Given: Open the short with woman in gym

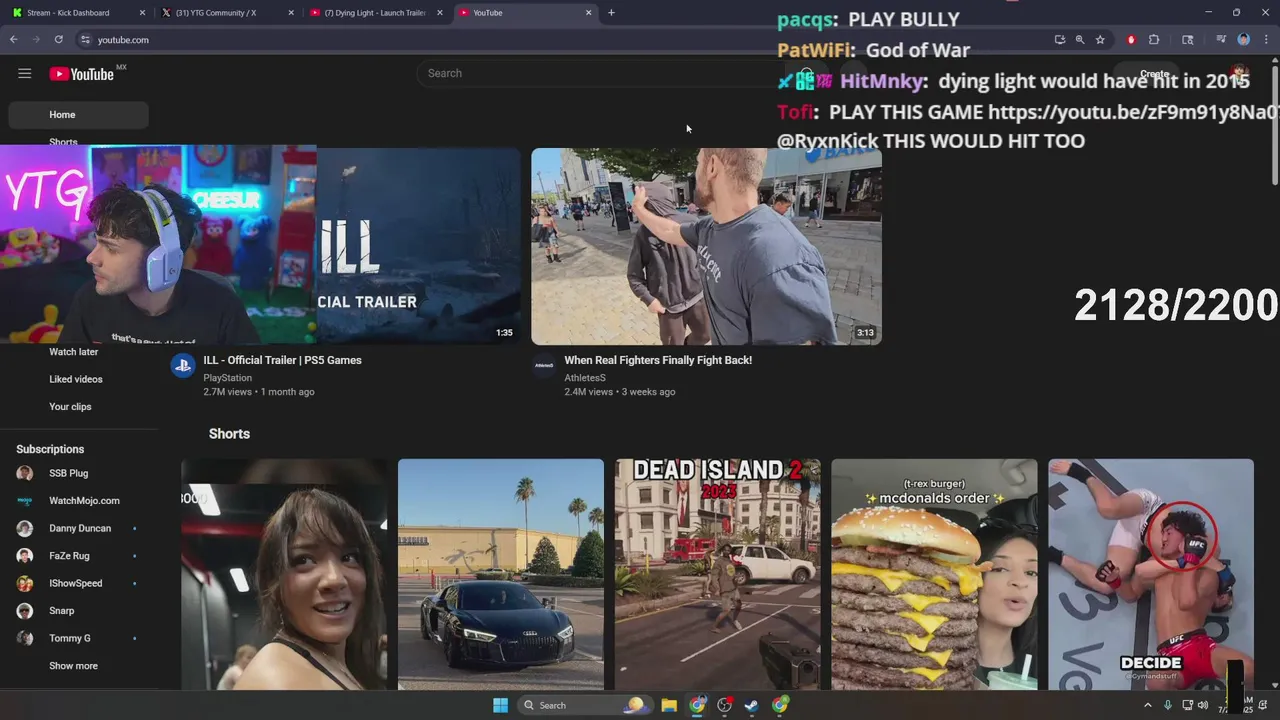Looking at the screenshot, I should (x=284, y=574).
